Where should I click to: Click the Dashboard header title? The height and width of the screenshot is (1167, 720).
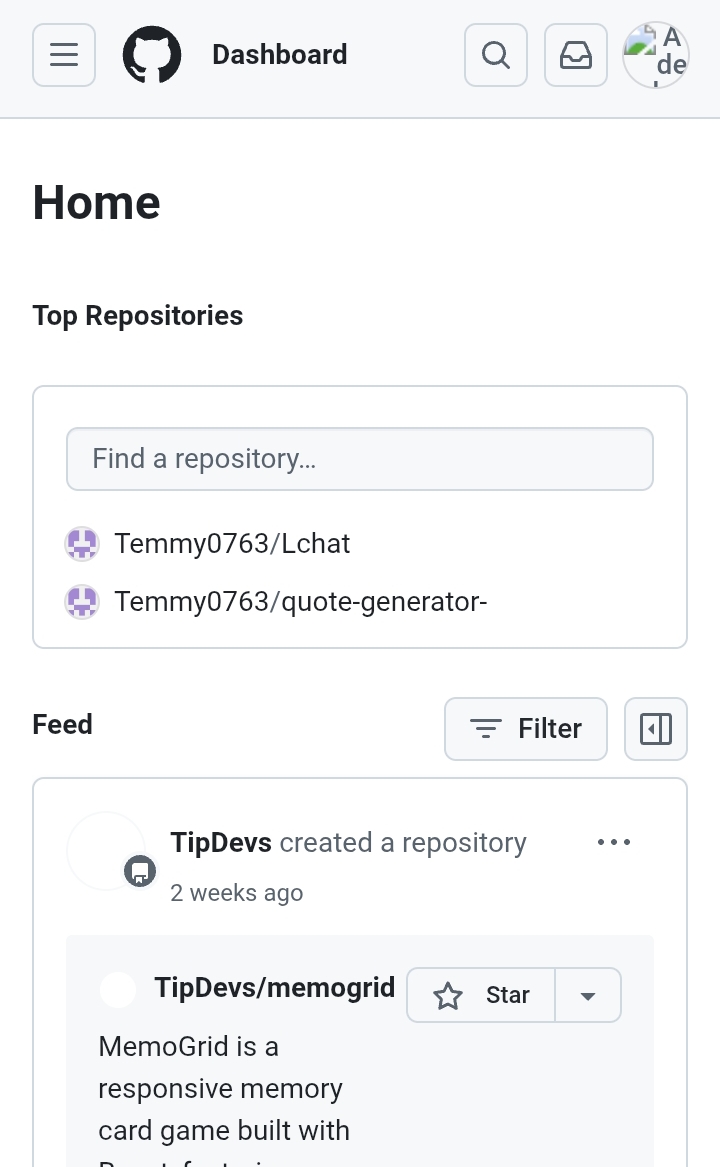[x=280, y=55]
